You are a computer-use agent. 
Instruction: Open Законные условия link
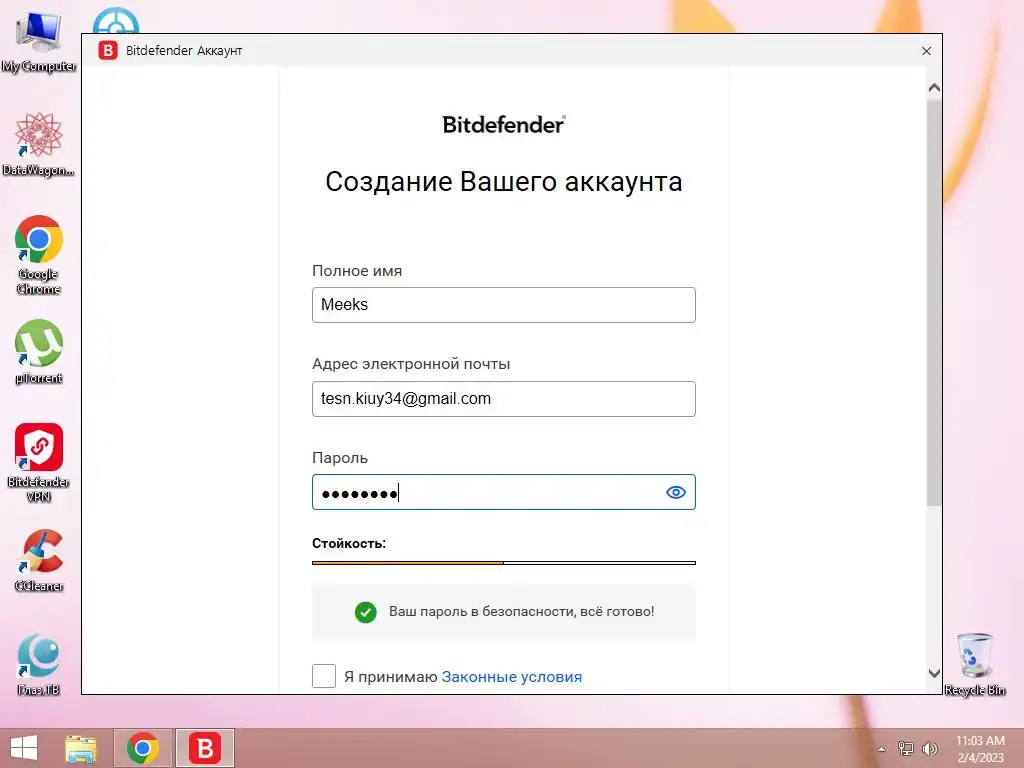click(511, 677)
